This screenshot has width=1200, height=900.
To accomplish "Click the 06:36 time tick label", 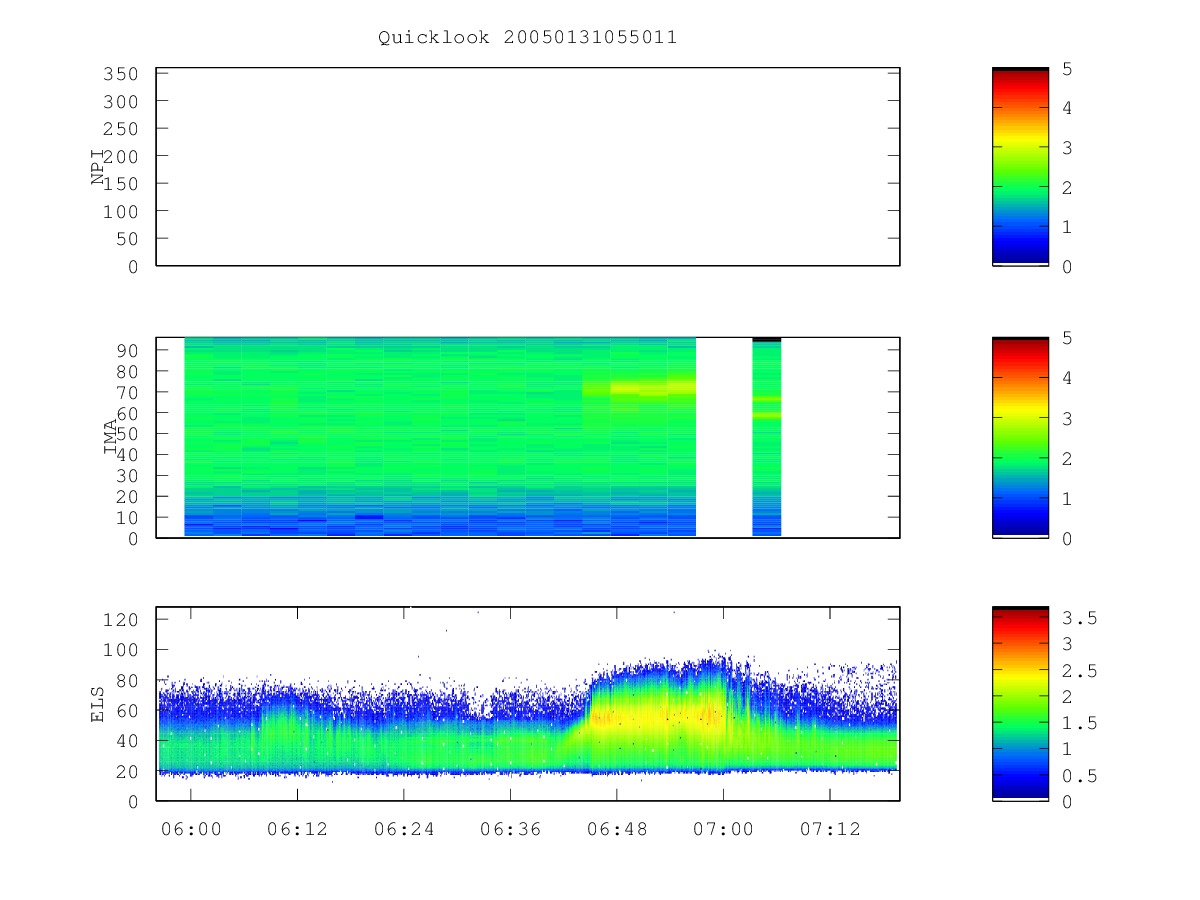I will (x=510, y=829).
